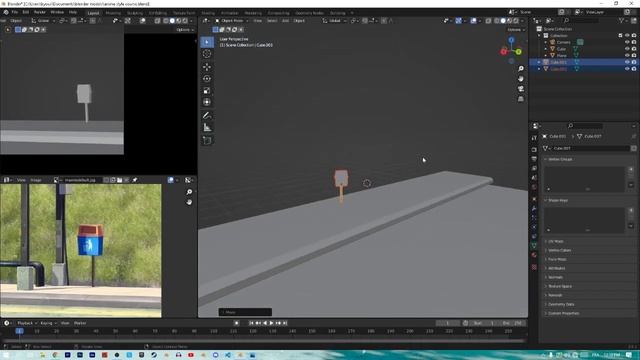Open the Playback popover in timeline
The image size is (640, 360).
27,323
